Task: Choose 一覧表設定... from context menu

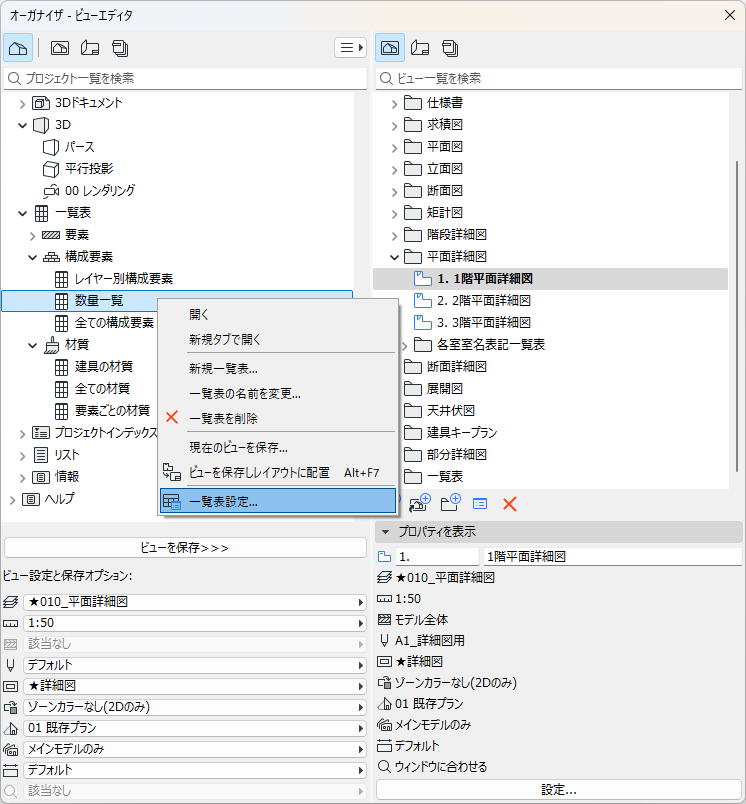Action: [278, 501]
